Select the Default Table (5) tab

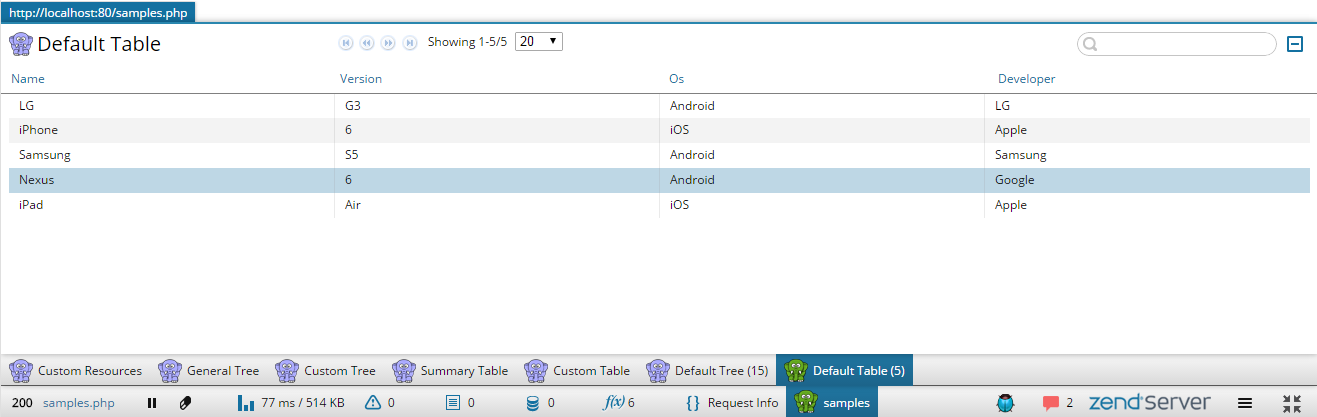pyautogui.click(x=845, y=371)
